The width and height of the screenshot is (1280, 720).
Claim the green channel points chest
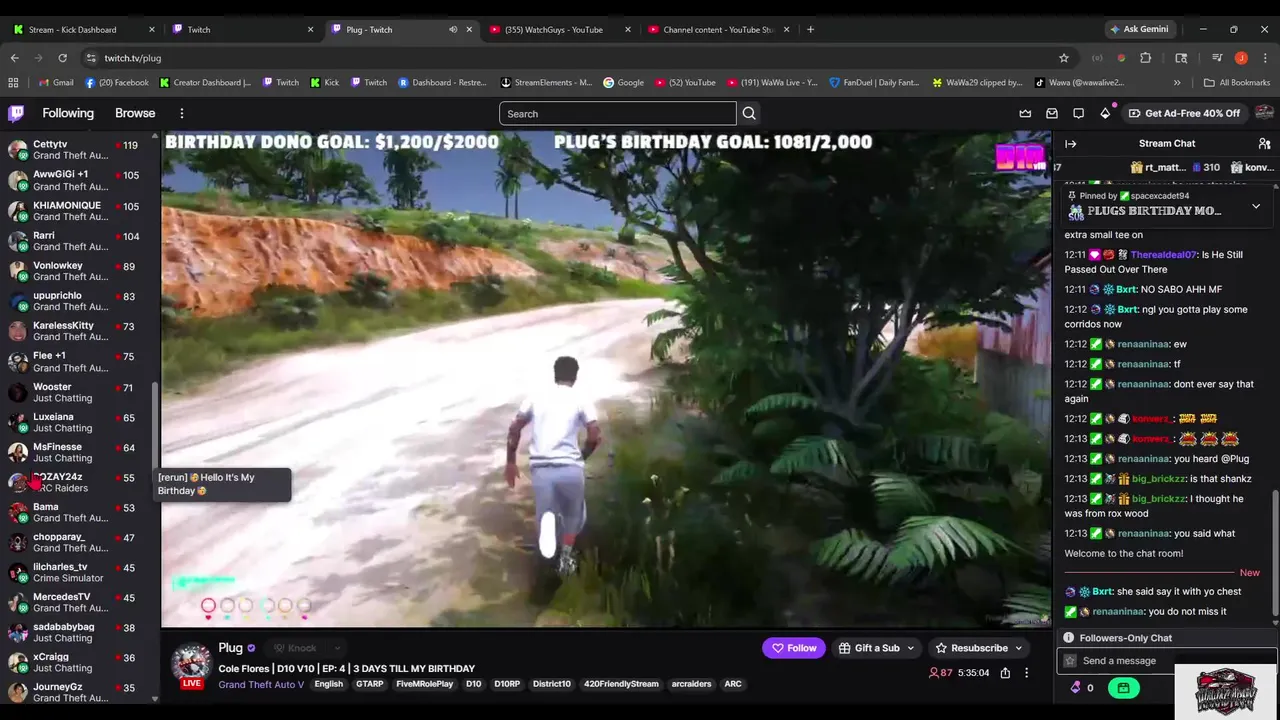[1124, 688]
